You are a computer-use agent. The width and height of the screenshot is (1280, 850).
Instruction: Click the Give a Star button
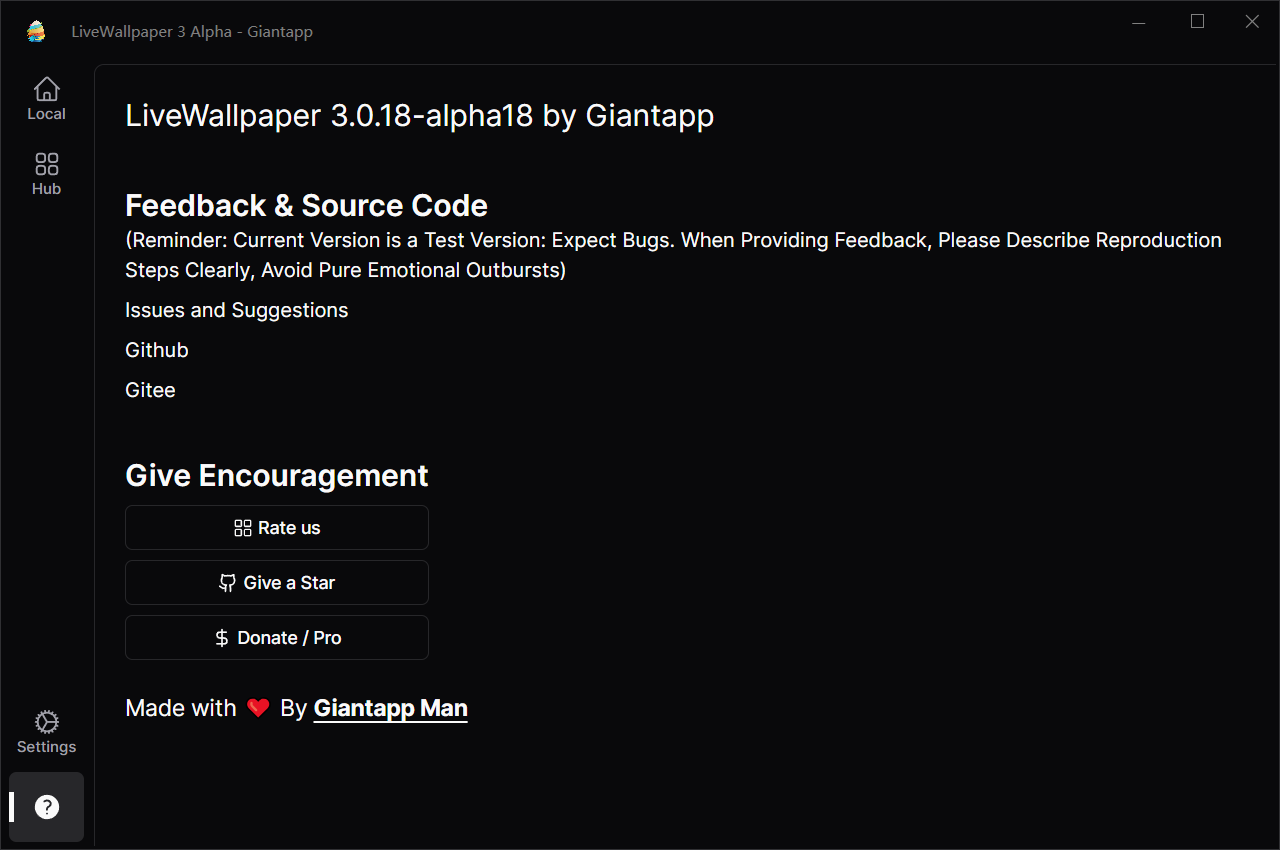click(277, 582)
